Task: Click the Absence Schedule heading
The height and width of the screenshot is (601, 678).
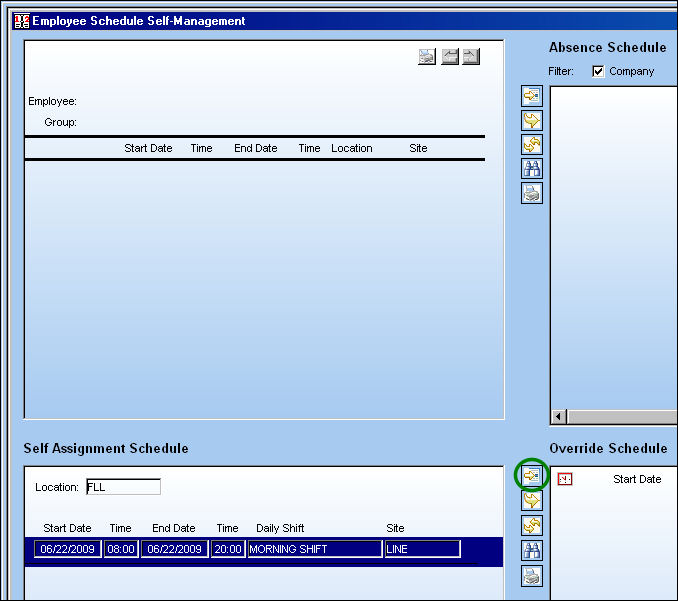Action: 608,47
